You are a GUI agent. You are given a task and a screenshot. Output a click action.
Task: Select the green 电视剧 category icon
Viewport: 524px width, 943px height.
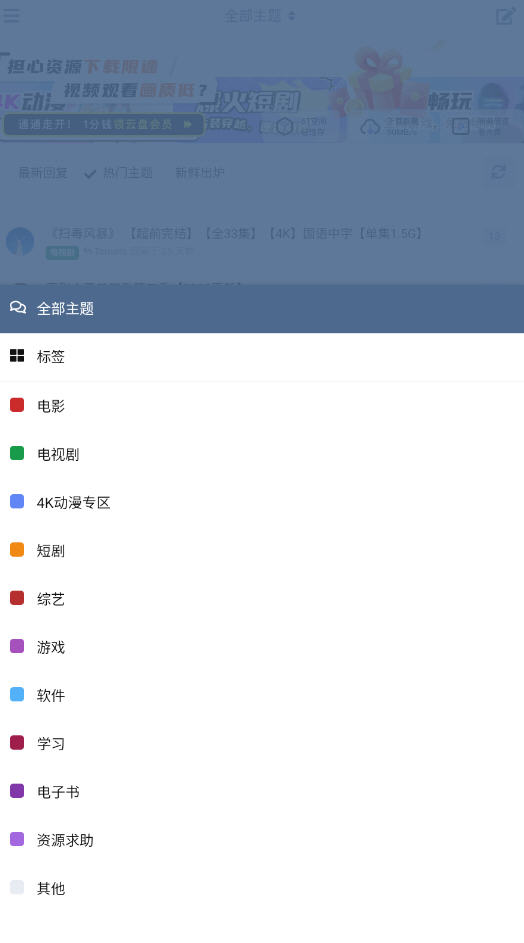pyautogui.click(x=17, y=453)
